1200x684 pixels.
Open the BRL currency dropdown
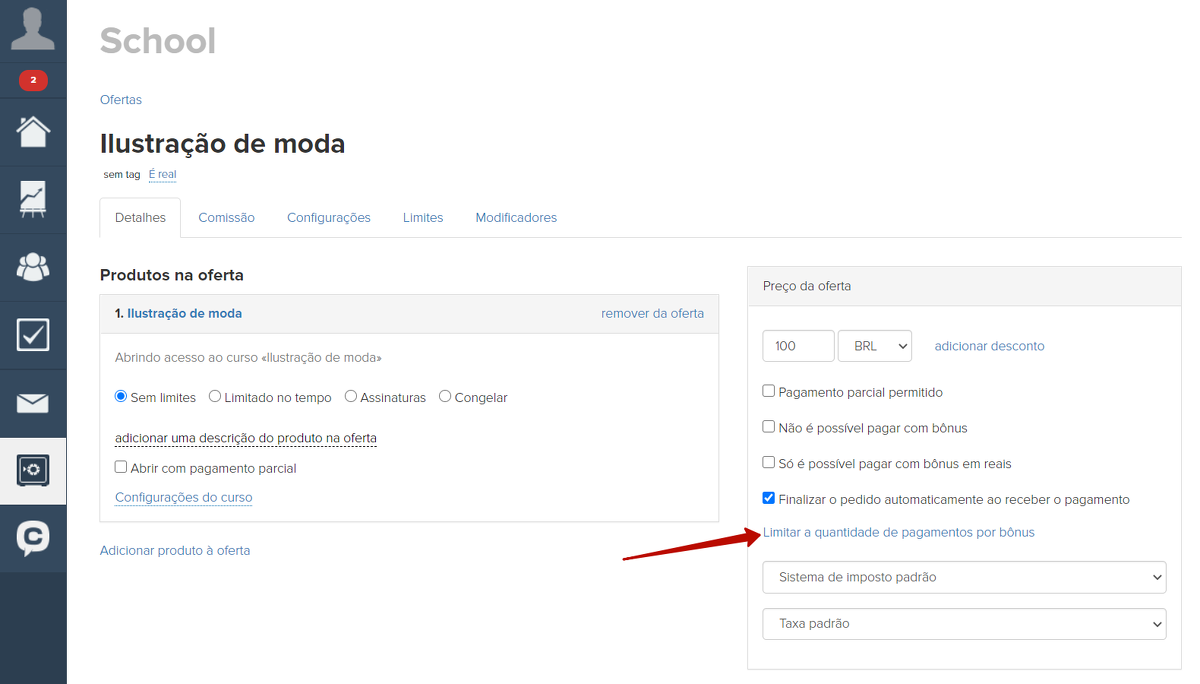874,346
